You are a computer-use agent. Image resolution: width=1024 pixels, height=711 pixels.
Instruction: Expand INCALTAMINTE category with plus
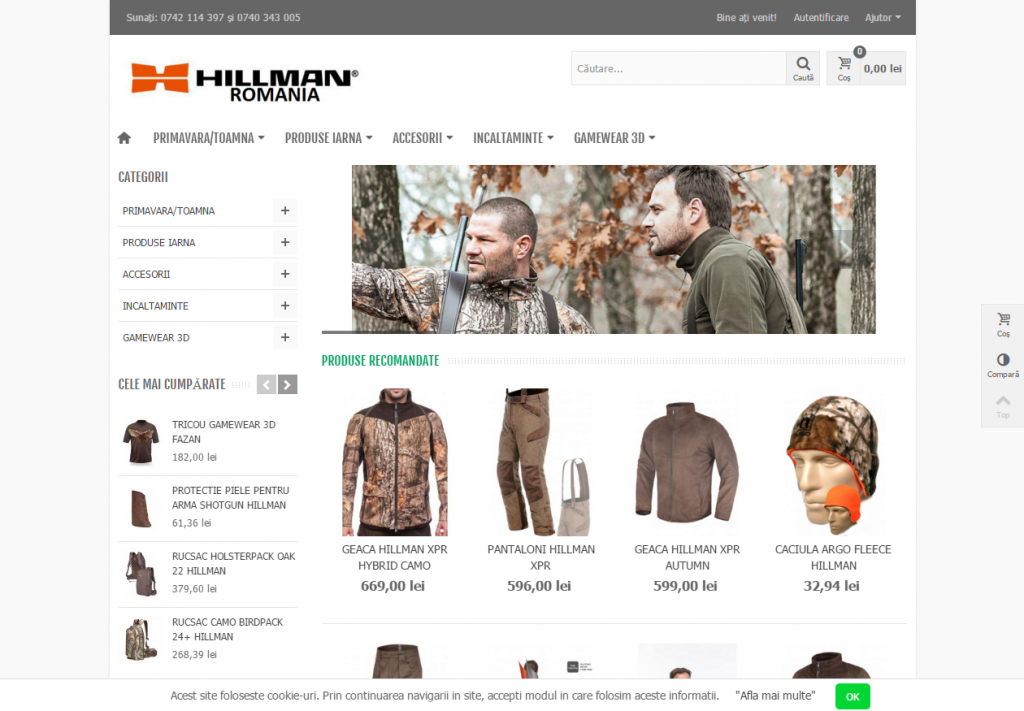(x=285, y=306)
